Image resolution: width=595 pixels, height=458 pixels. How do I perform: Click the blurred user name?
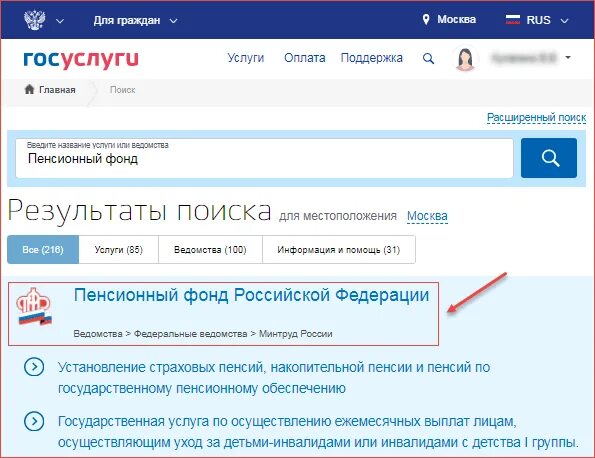tap(524, 58)
